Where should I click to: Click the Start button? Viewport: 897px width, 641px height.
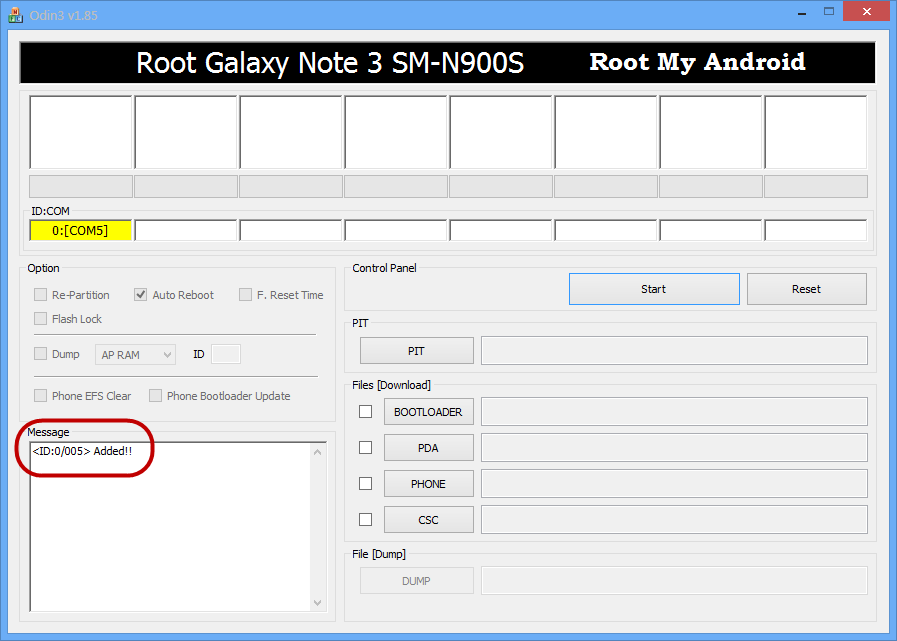tap(654, 289)
